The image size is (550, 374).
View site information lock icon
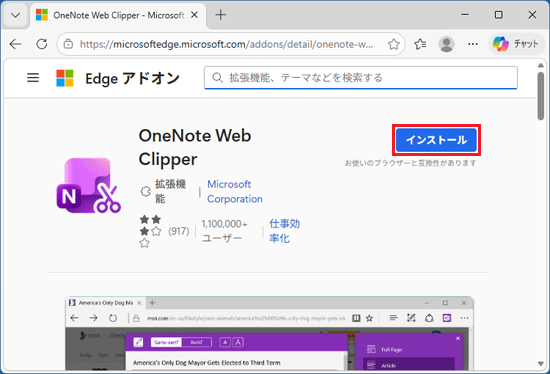click(x=68, y=44)
